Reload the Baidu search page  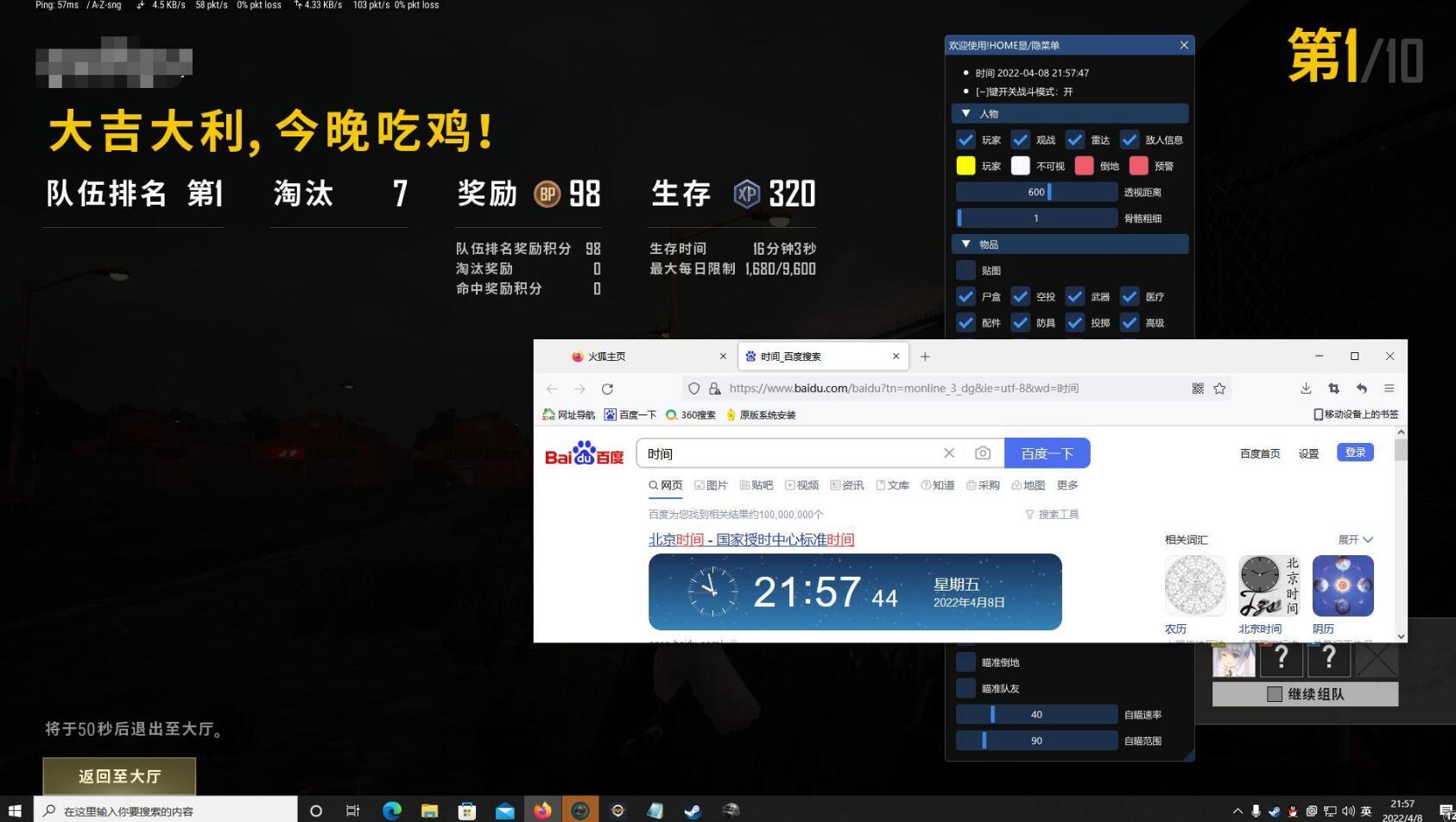click(607, 389)
